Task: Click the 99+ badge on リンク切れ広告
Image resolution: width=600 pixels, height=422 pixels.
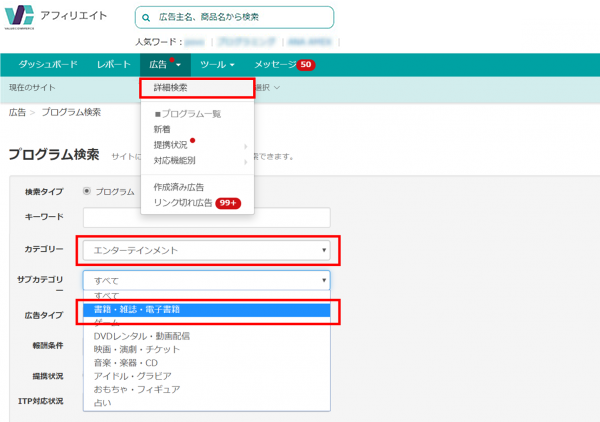Action: [x=228, y=203]
